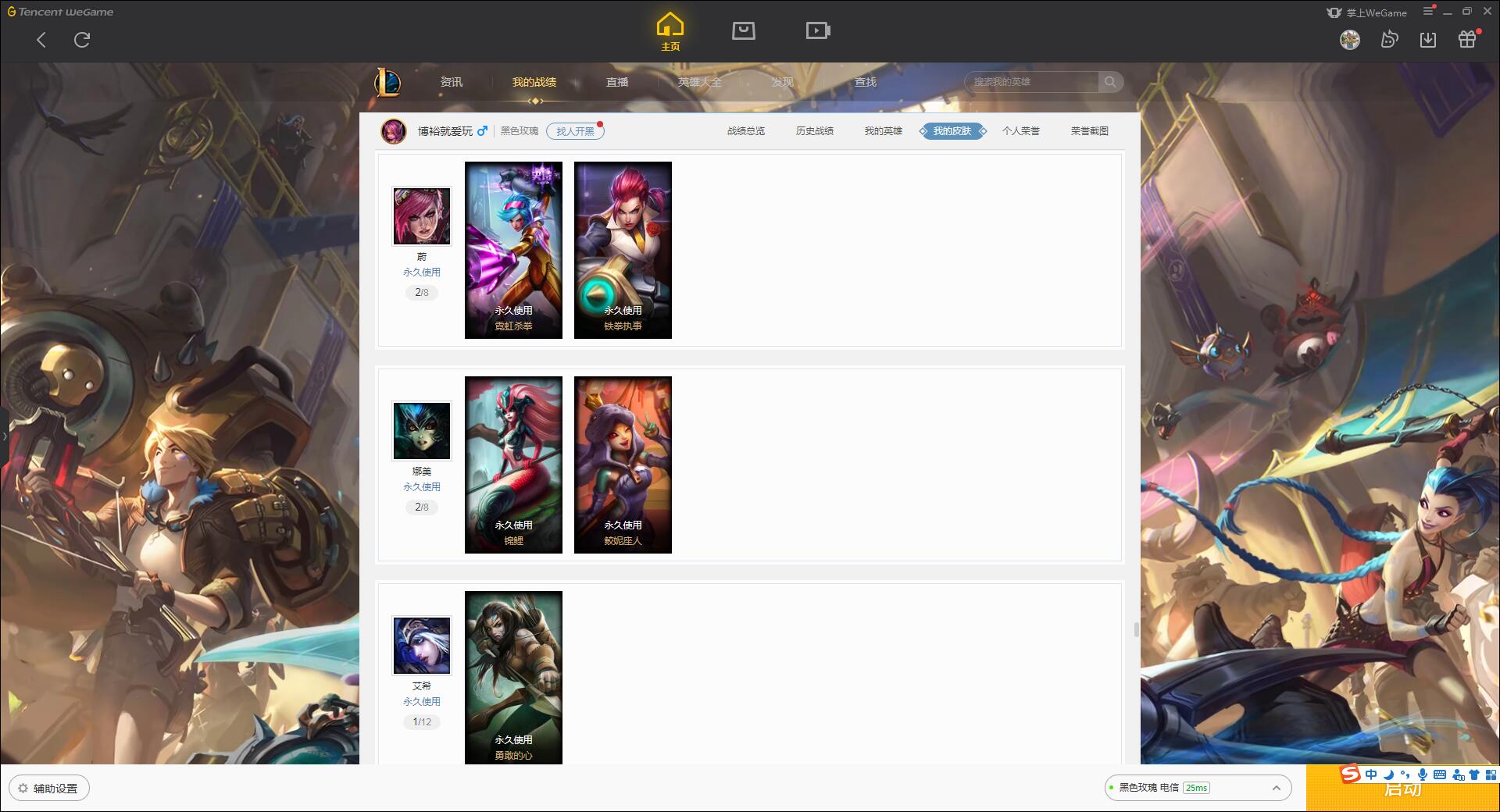Open the store bag icon
The height and width of the screenshot is (812, 1500).
tap(744, 30)
